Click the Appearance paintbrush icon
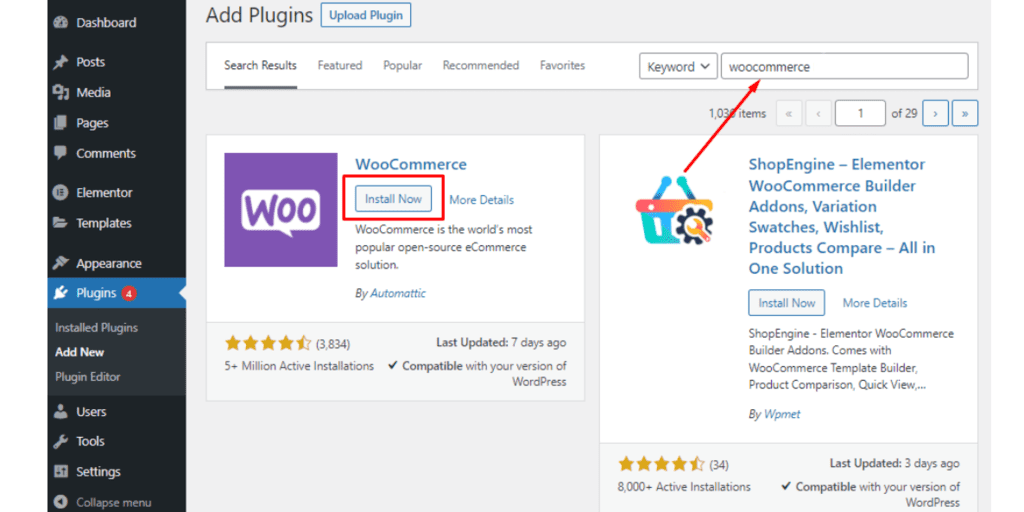This screenshot has height=512, width=1024. 61,263
